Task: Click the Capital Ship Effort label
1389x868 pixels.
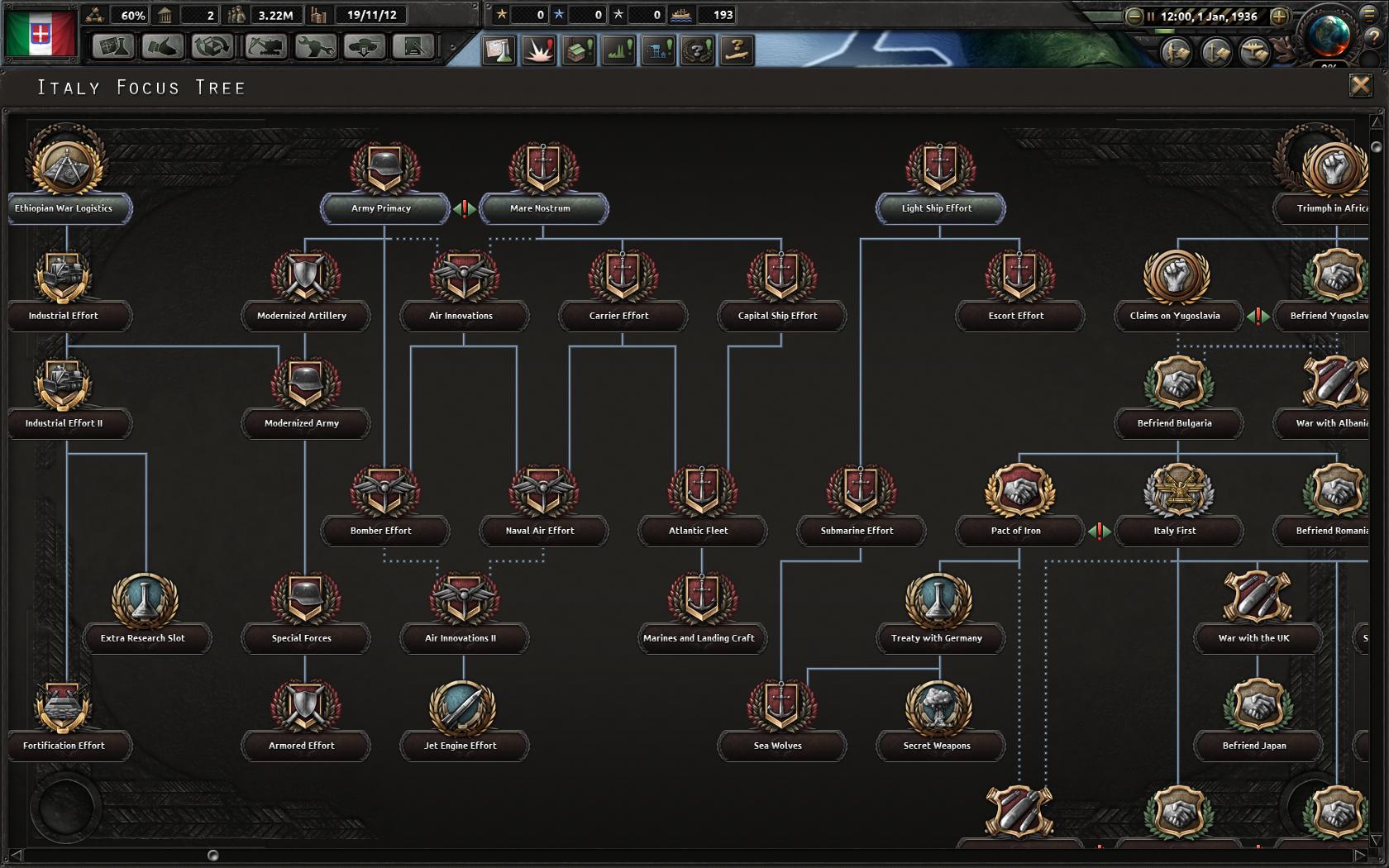Action: (x=778, y=316)
